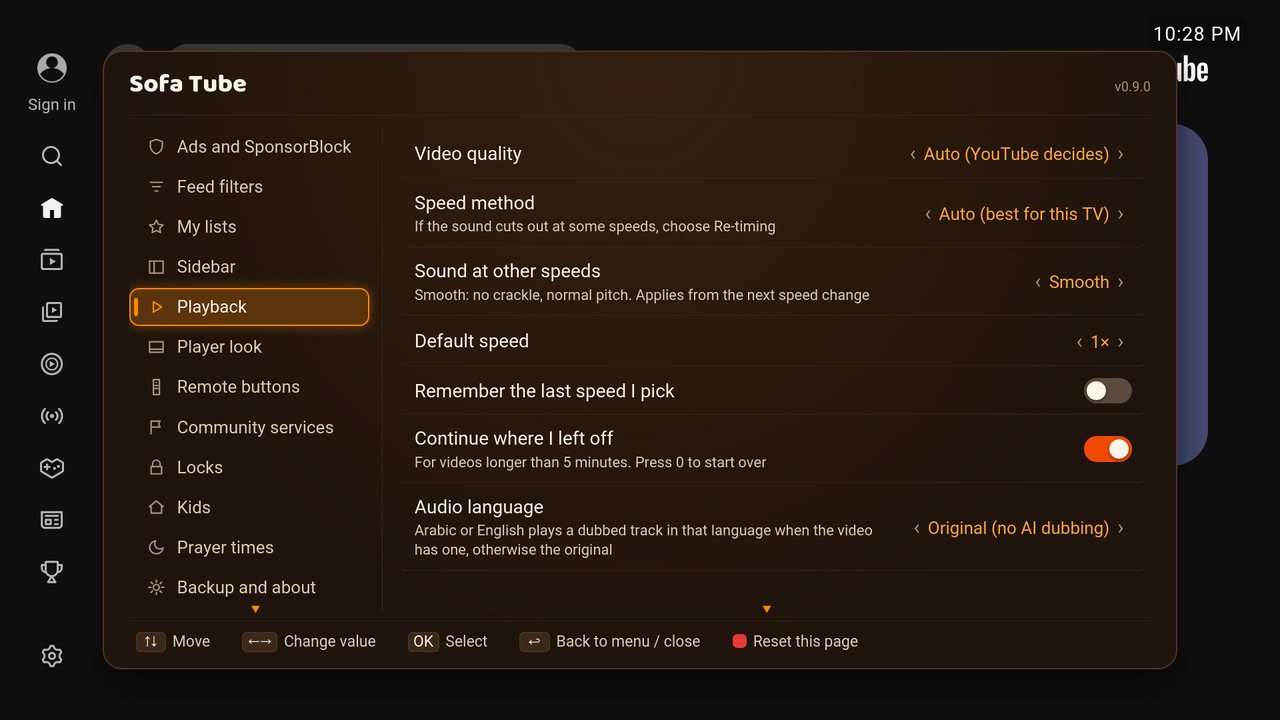The width and height of the screenshot is (1280, 720).
Task: Click the flag icon beside Community services
Action: [156, 427]
